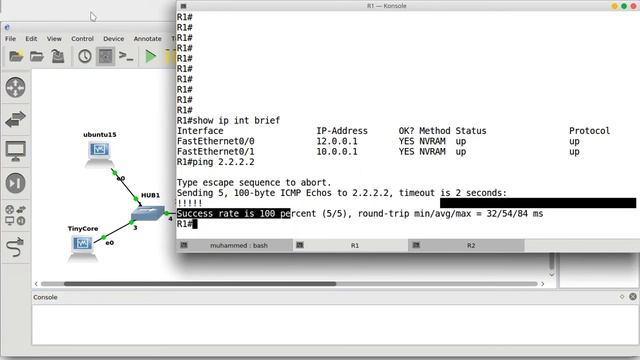Screen dimensions: 640x360
Task: Browse Switches in device sidebar
Action: [x=16, y=119]
